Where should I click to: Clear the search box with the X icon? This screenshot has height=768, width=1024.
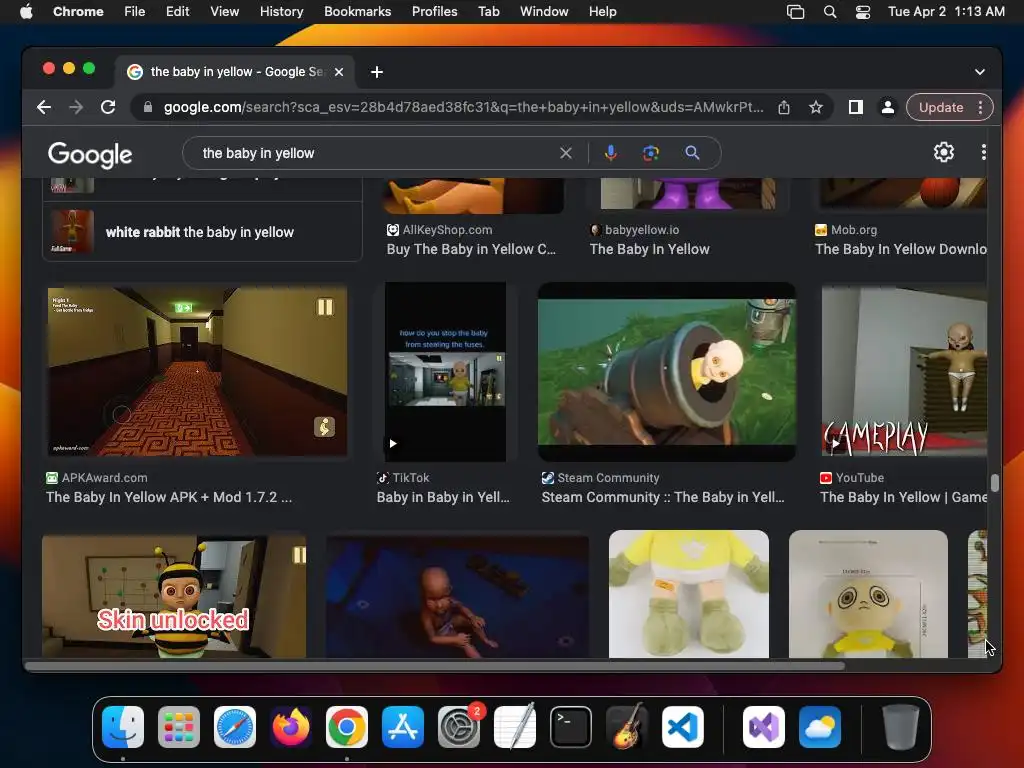pos(566,153)
